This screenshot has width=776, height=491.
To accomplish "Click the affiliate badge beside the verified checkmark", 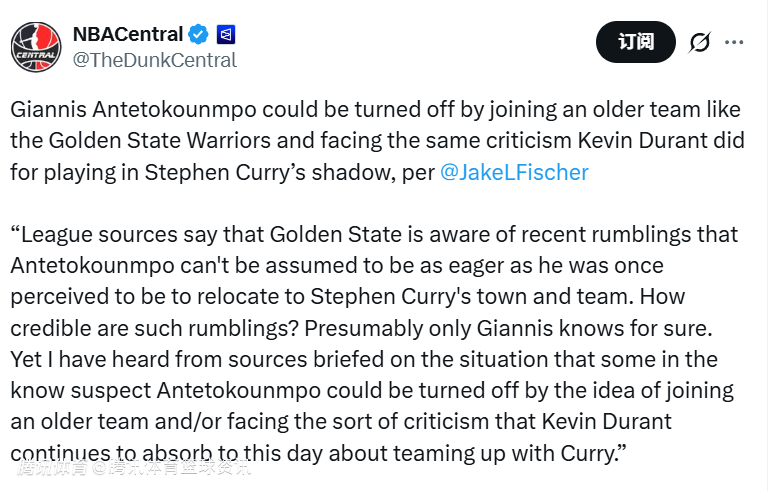I will coord(227,34).
